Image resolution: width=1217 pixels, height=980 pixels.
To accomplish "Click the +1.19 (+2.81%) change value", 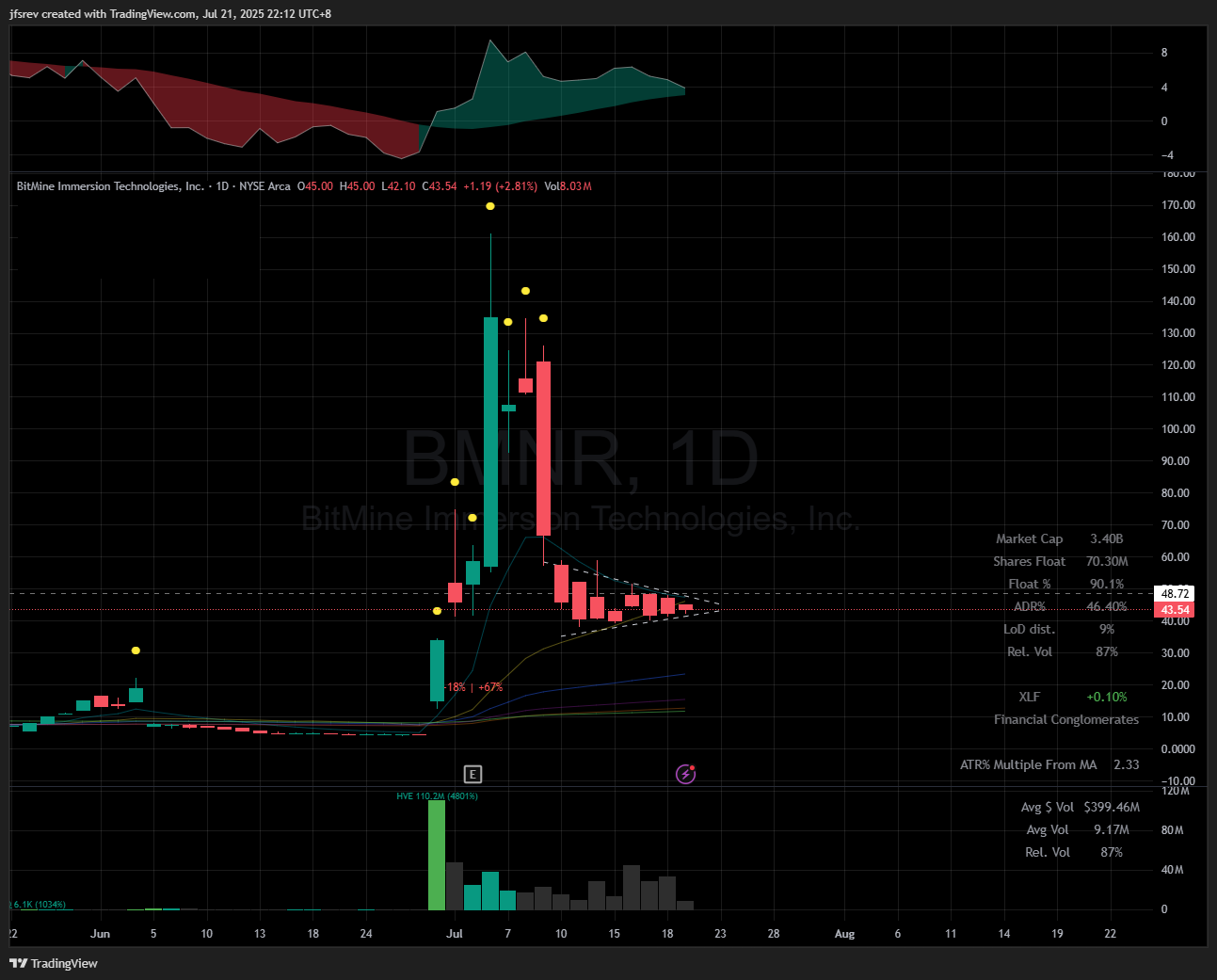I will (500, 186).
